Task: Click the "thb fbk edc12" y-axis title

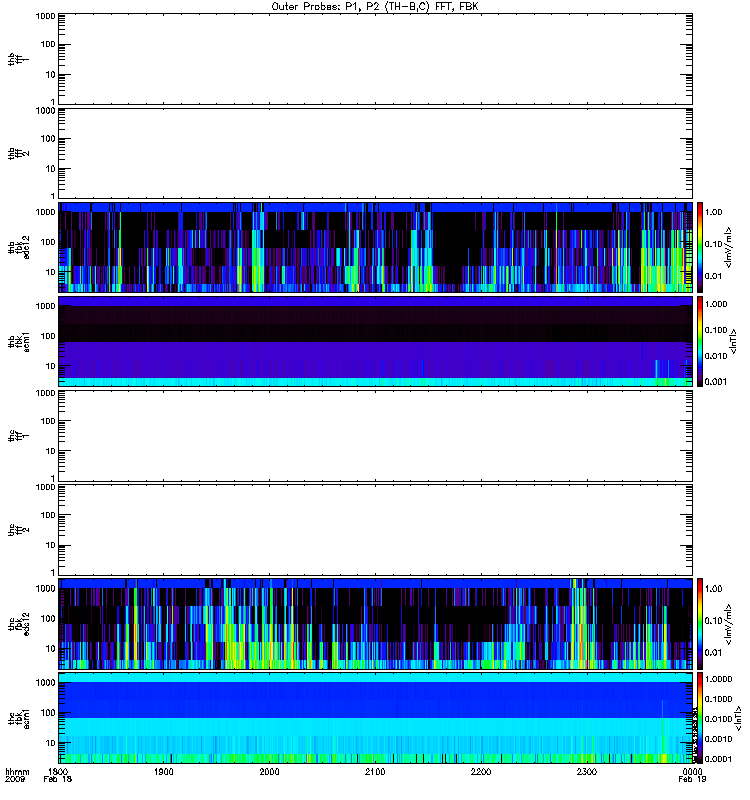Action: tap(18, 247)
